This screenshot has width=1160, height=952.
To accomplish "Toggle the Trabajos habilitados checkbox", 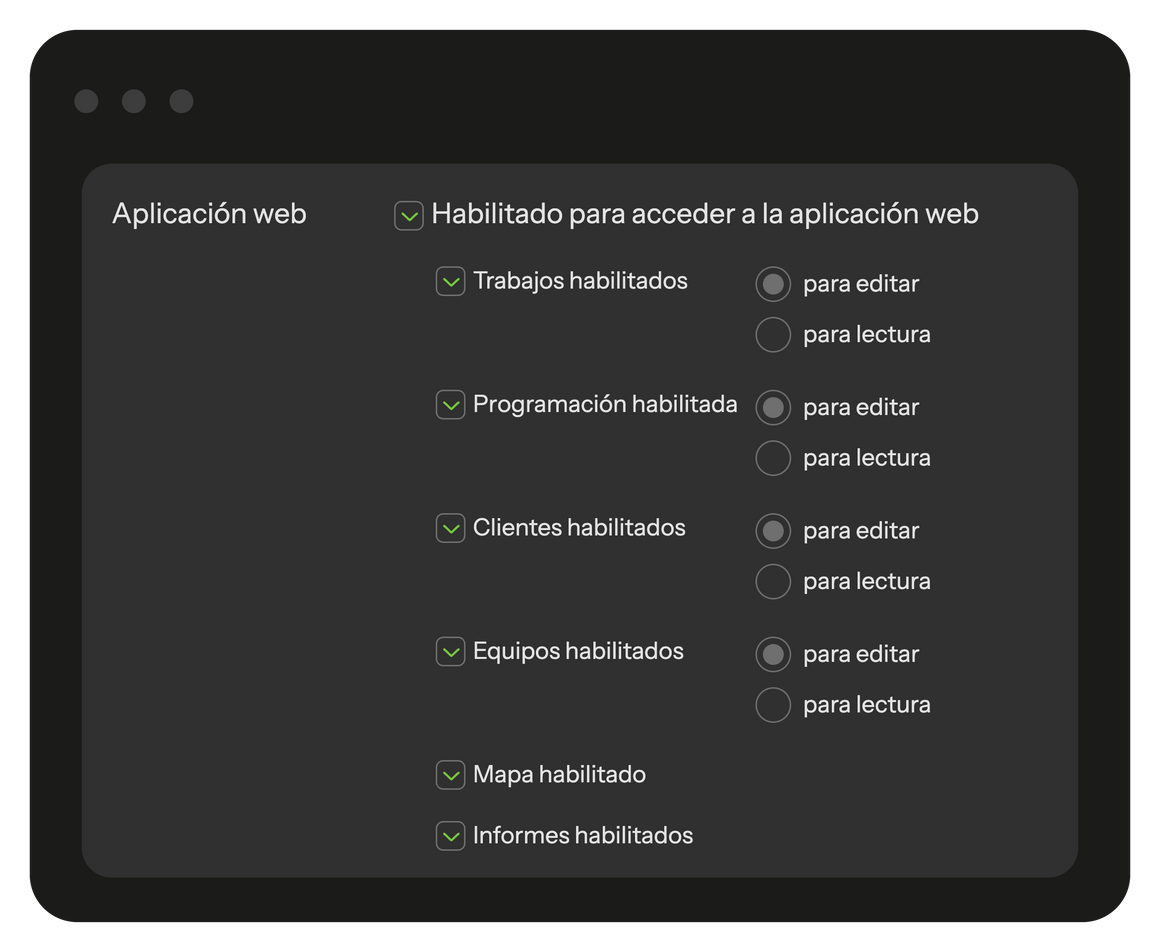I will 451,282.
